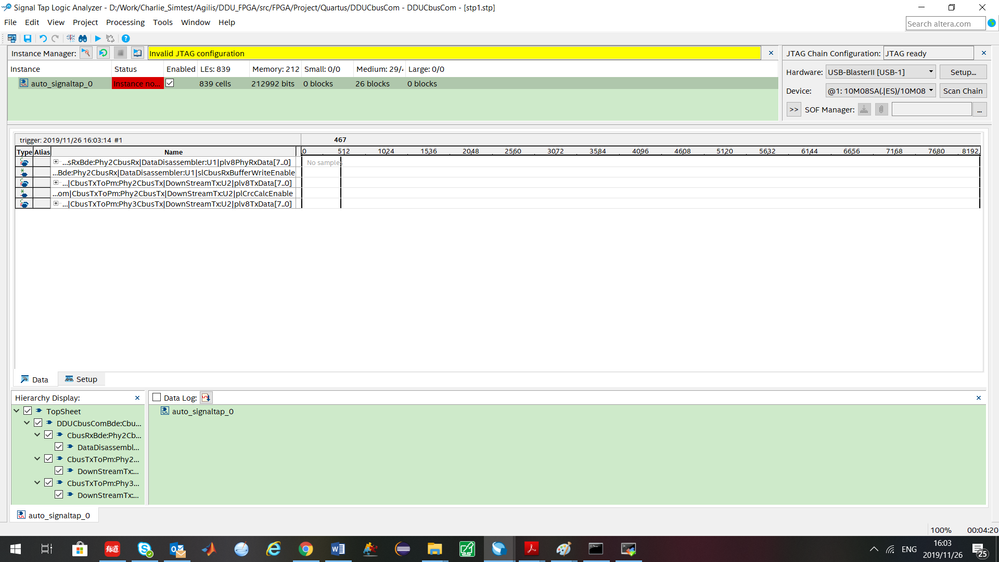Click the Save icon in the toolbar

(x=27, y=38)
